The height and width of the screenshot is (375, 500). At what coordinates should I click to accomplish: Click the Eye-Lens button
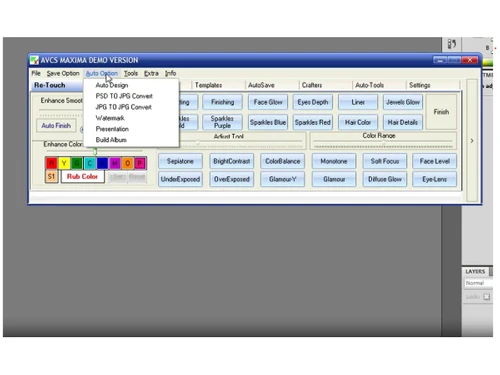tap(435, 179)
